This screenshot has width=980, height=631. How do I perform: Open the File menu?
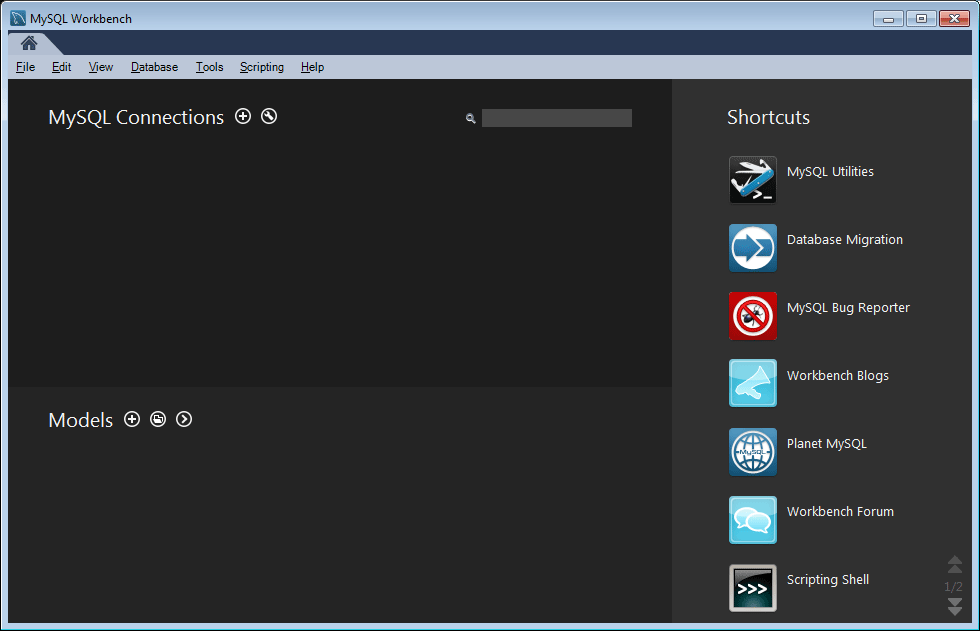26,67
